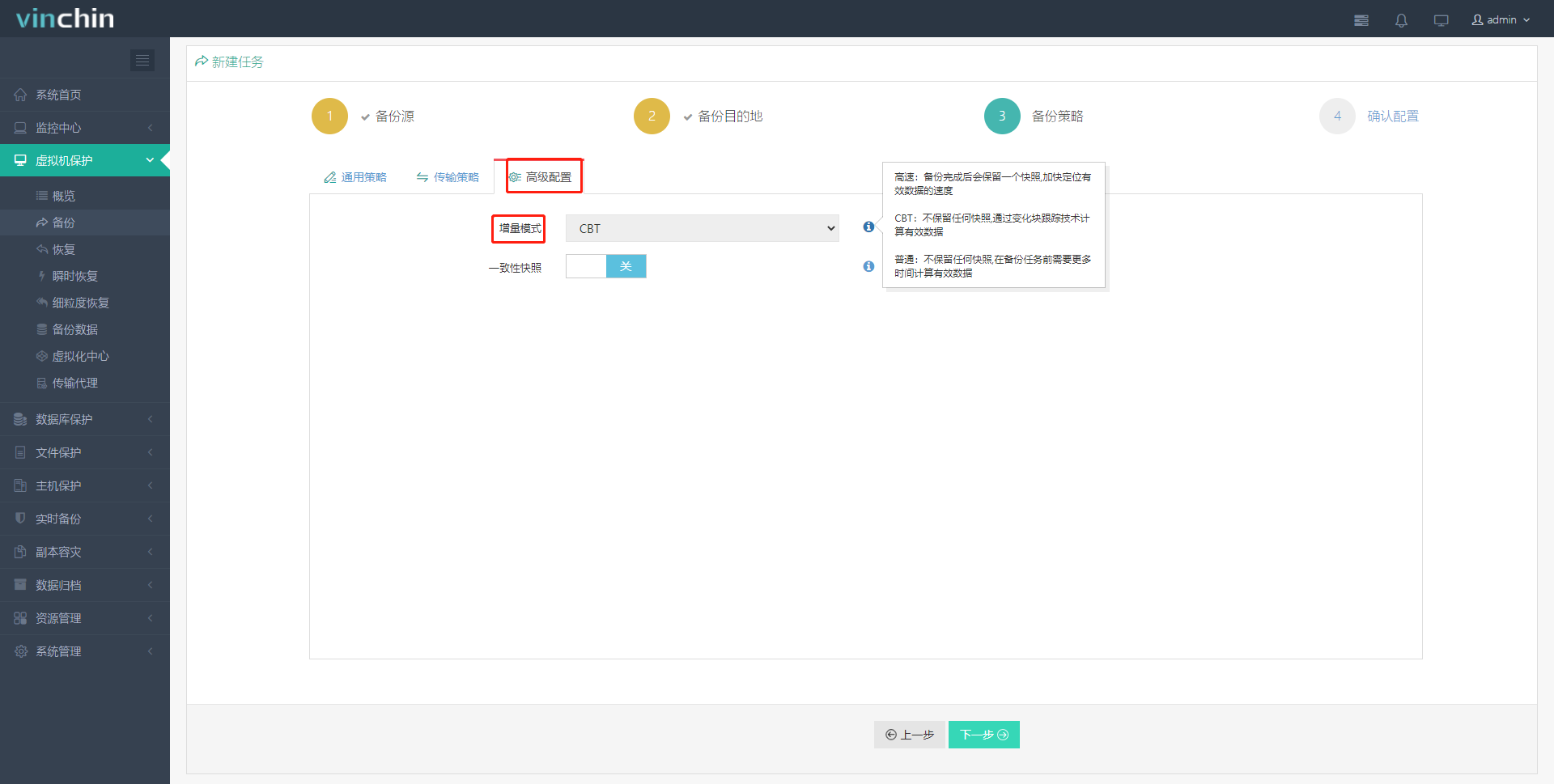Open the admin user dropdown
Viewport: 1554px width, 784px height.
click(1501, 20)
